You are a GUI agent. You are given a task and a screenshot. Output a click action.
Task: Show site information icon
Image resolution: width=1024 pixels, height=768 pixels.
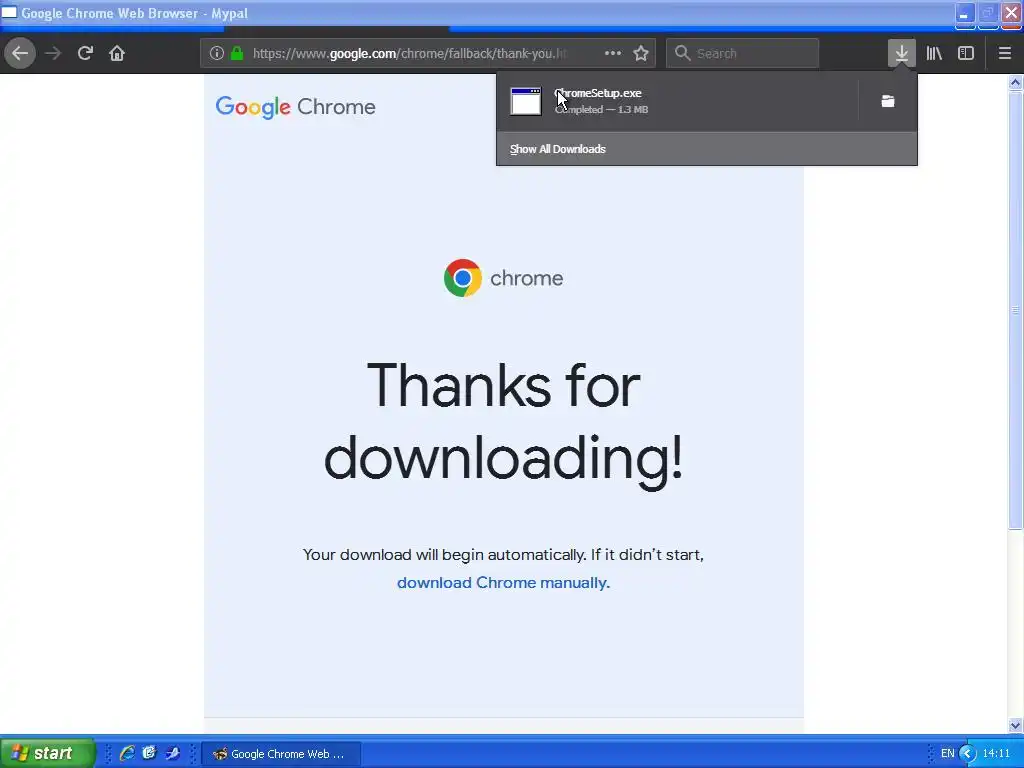coord(217,54)
